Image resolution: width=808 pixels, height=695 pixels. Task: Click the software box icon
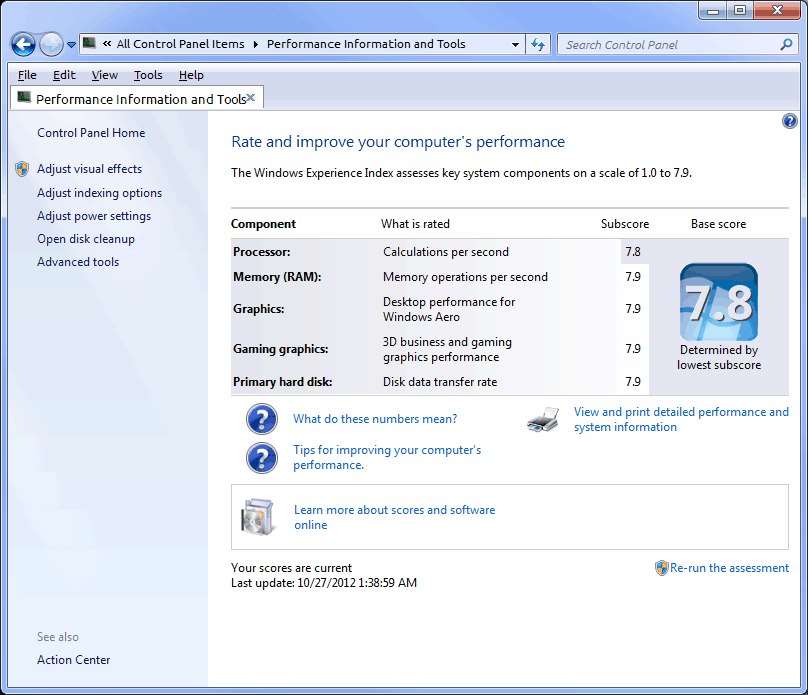coord(257,517)
